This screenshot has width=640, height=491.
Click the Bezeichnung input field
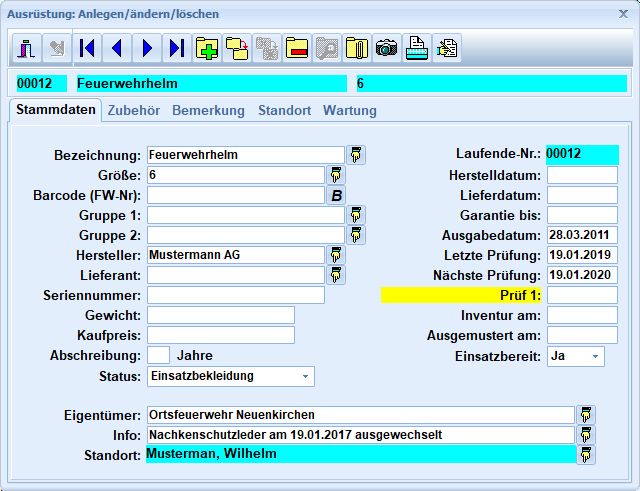point(246,155)
